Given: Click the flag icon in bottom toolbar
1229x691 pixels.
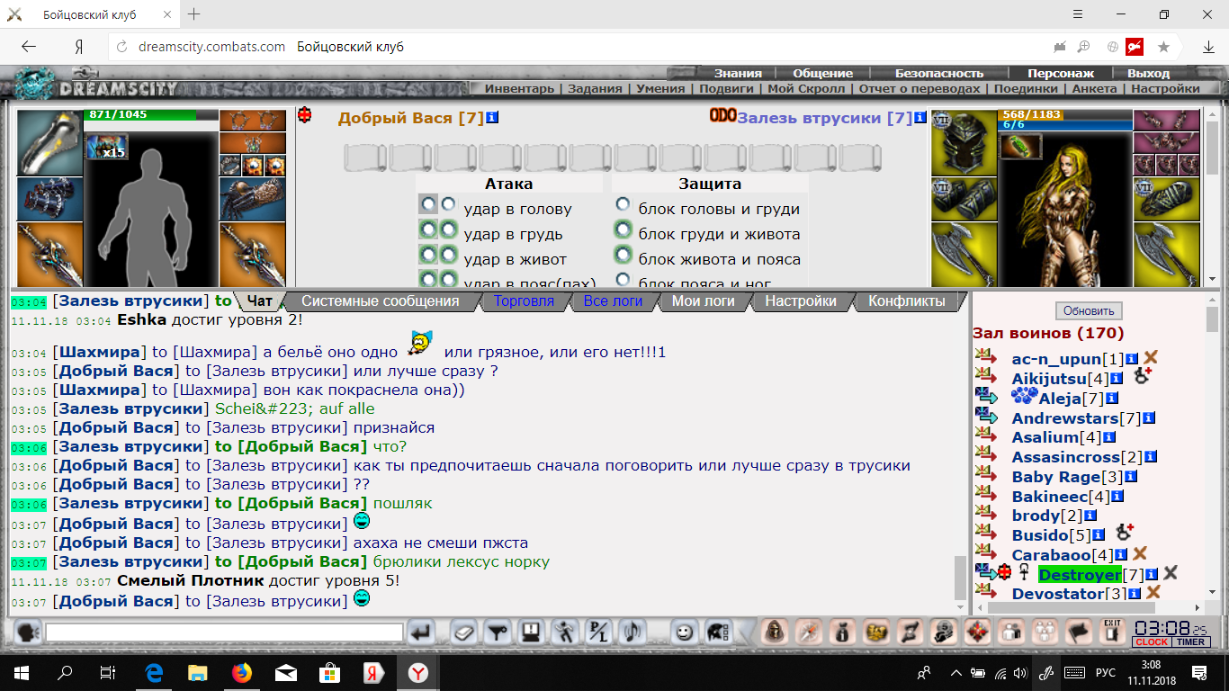Looking at the screenshot, I should pyautogui.click(x=1077, y=632).
